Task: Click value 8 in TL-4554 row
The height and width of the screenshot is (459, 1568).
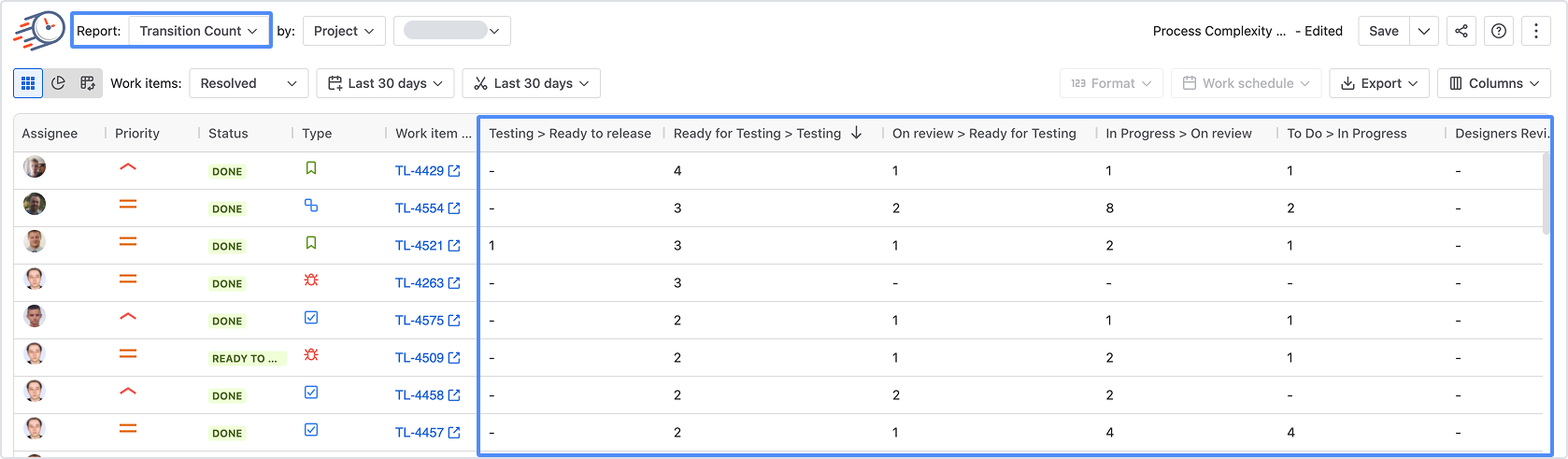Action: (x=1110, y=208)
